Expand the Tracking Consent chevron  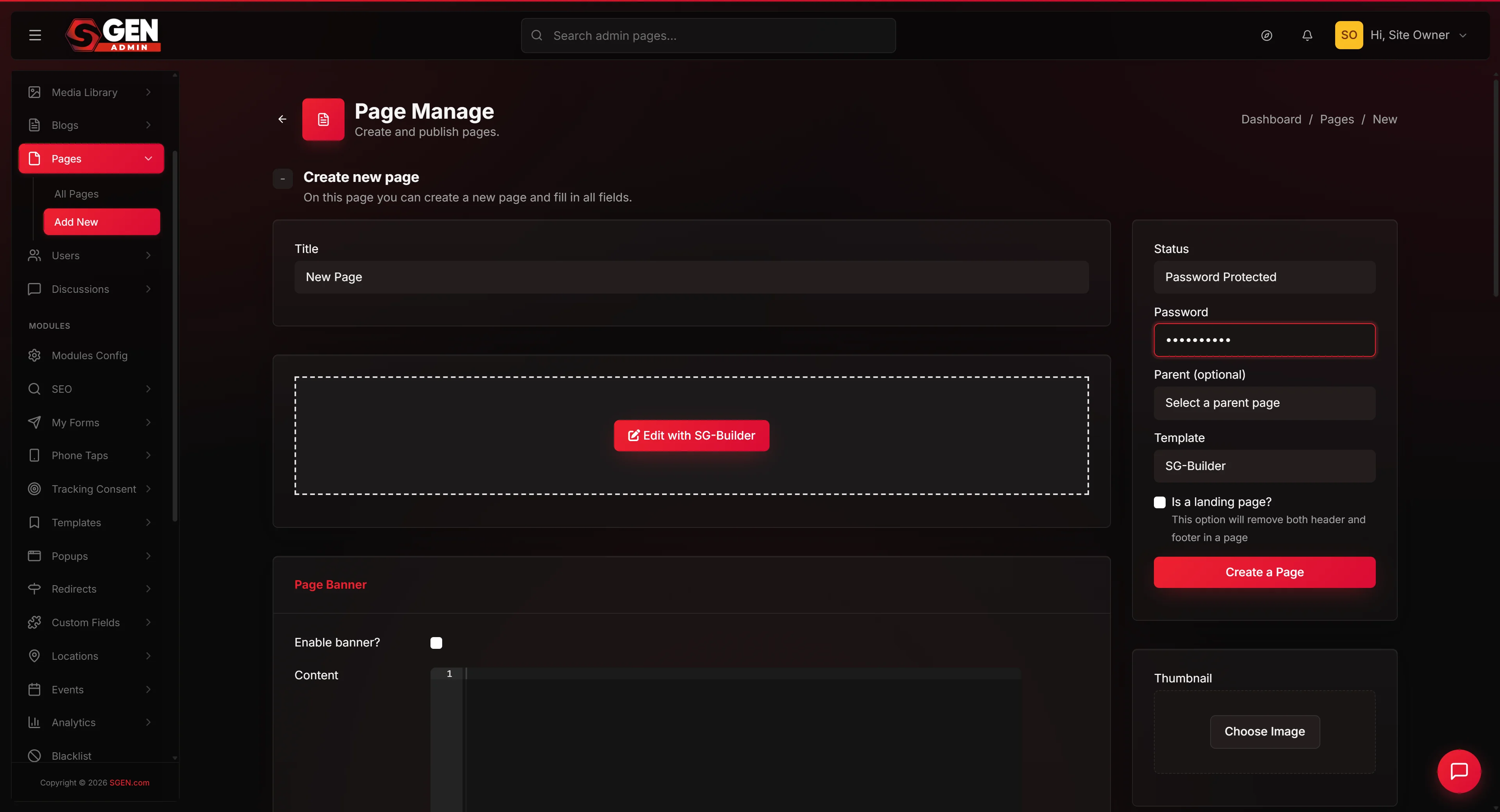(148, 489)
